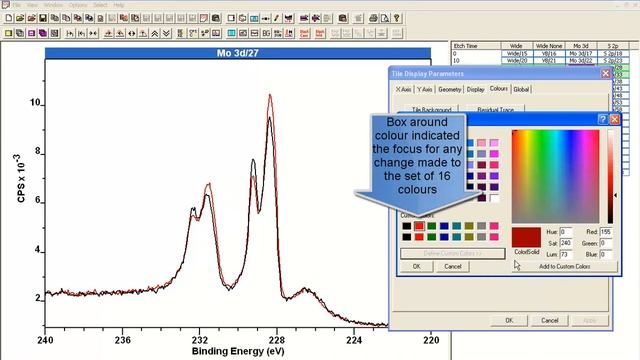The width and height of the screenshot is (640, 360).
Task: Select the S 2p/18 cell
Action: click(613, 53)
